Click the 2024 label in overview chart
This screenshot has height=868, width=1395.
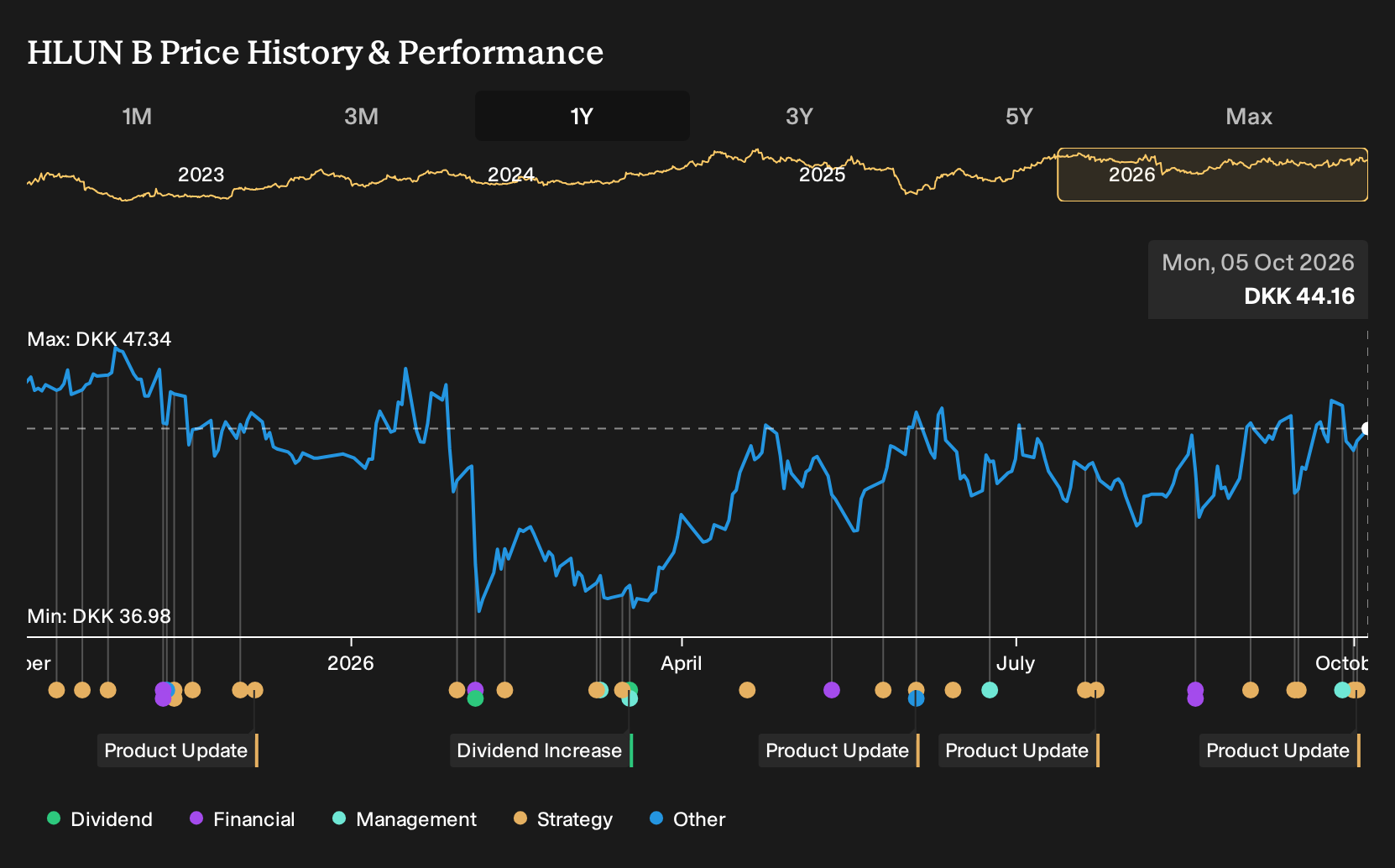coord(511,175)
